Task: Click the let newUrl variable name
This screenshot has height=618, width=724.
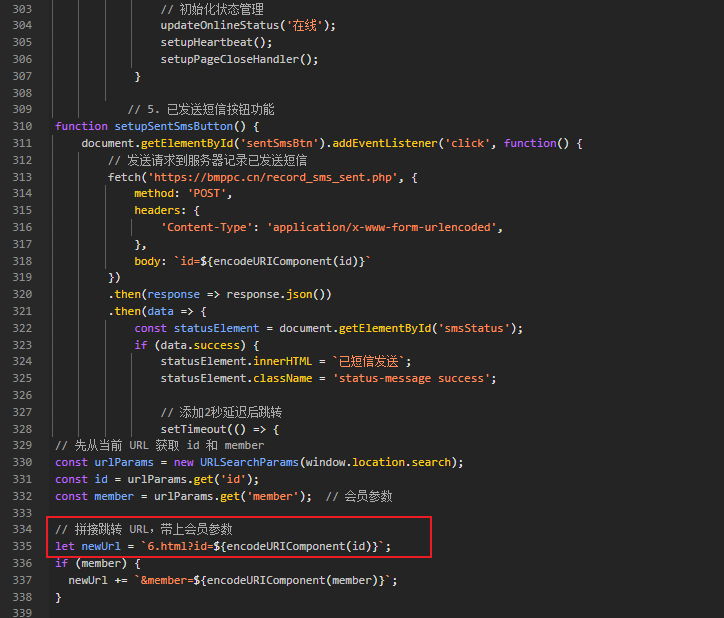Action: click(x=101, y=546)
